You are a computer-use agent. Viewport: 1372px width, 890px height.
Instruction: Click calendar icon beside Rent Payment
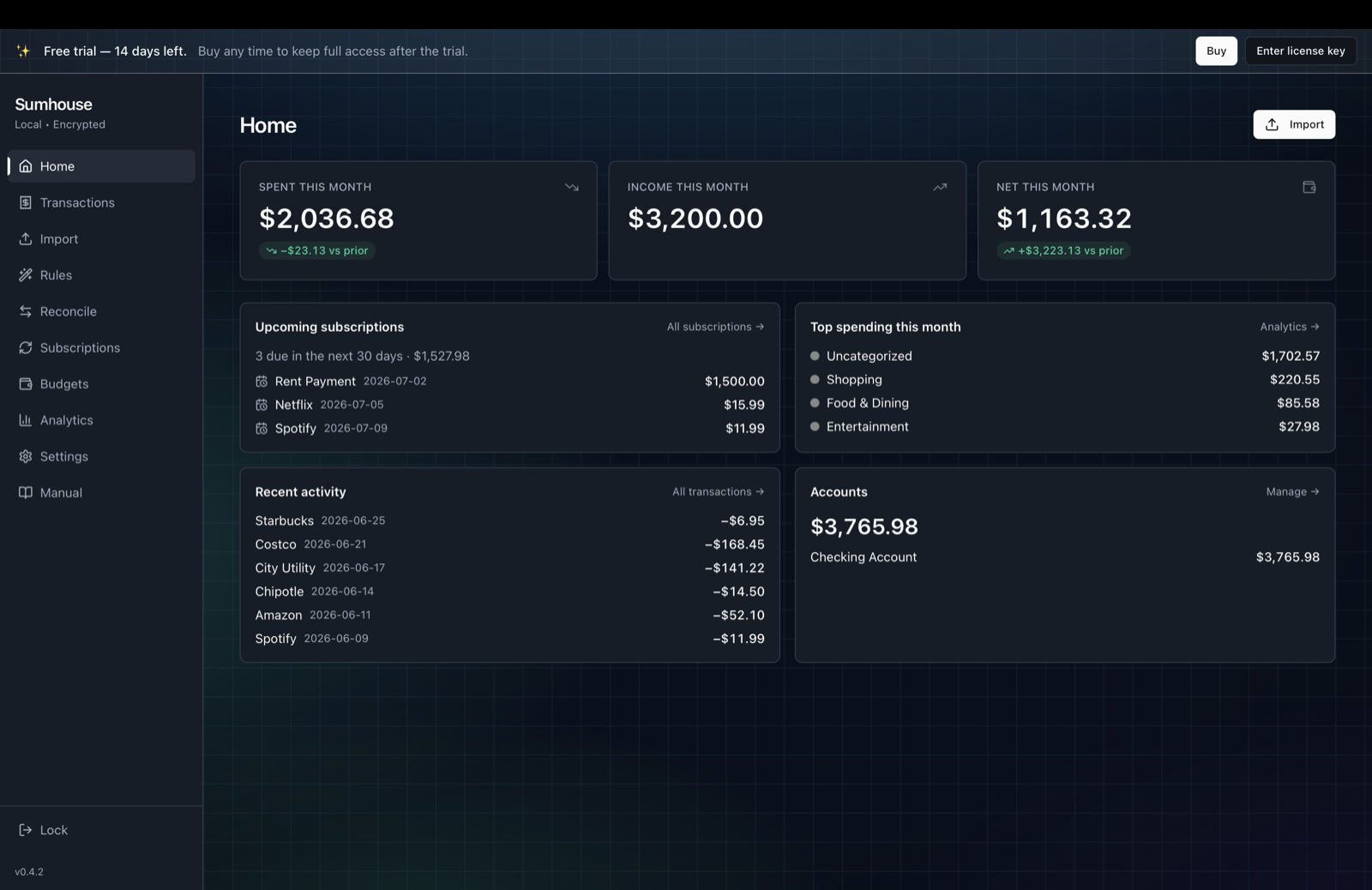[262, 382]
